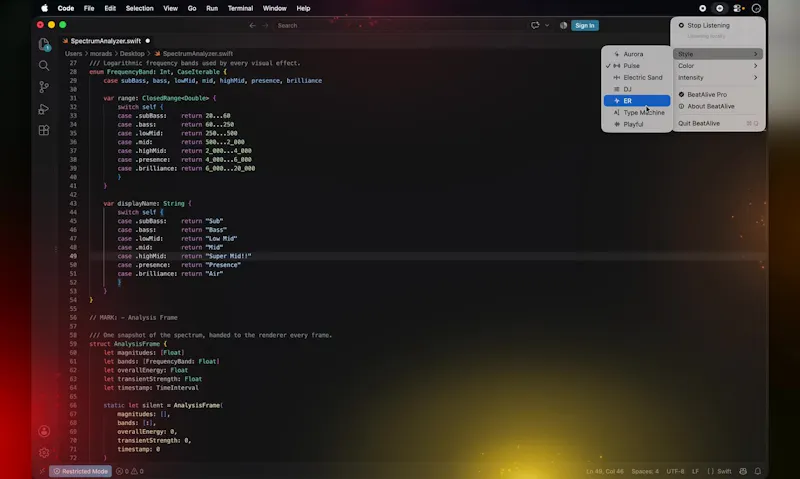Viewport: 800px width, 479px height.
Task: Open BeatAlive Pro menu item
Action: click(x=718, y=94)
